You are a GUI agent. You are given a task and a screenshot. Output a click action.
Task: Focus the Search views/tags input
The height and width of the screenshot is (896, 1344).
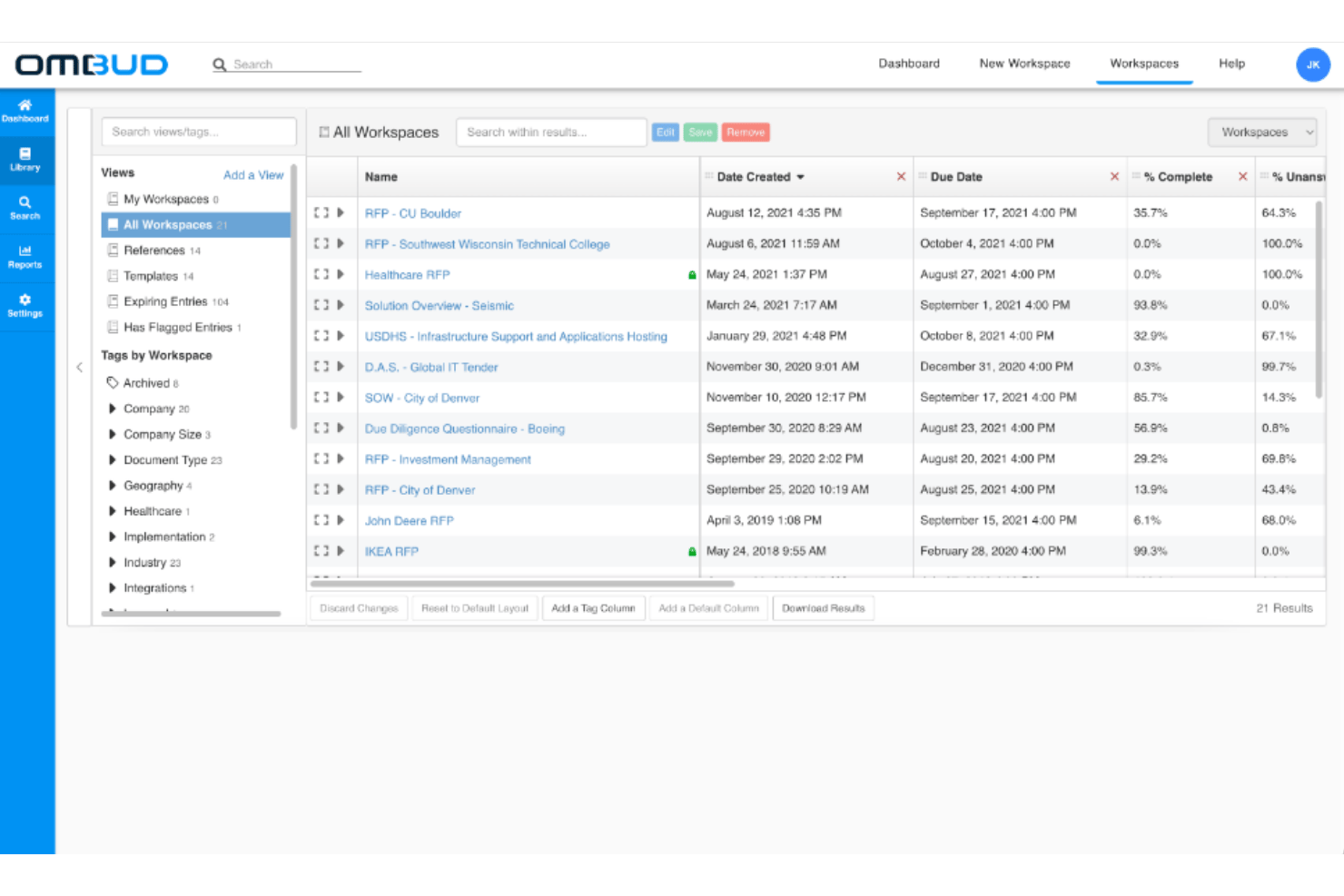click(199, 132)
